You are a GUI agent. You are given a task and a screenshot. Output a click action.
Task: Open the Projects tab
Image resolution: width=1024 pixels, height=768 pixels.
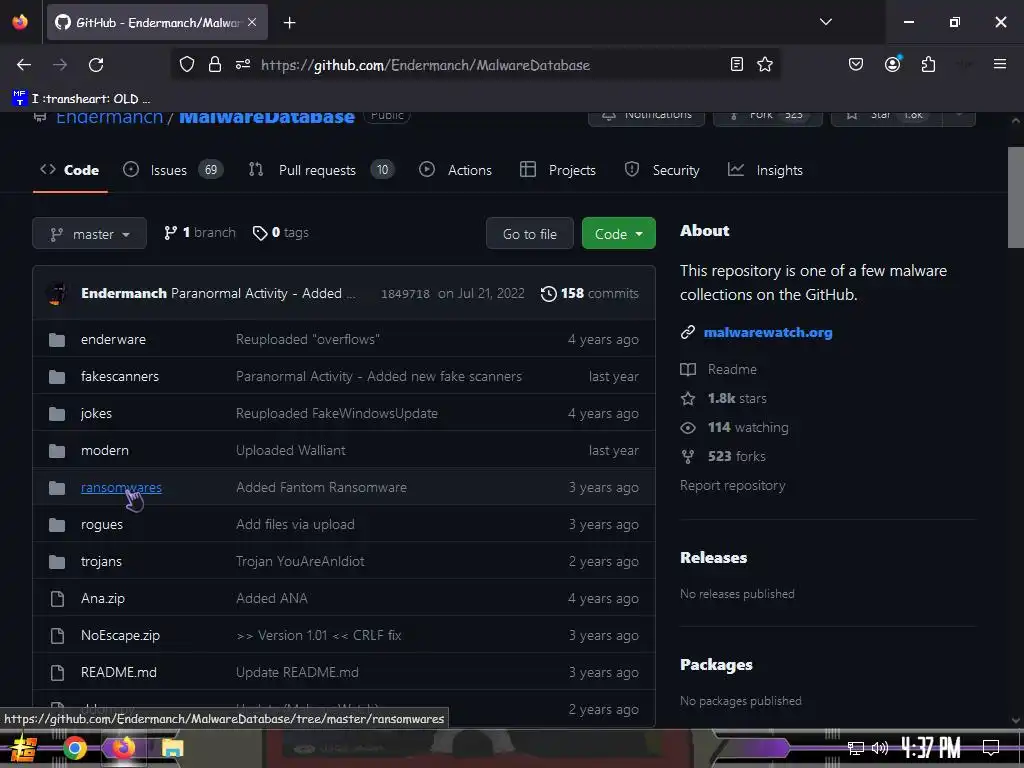pyautogui.click(x=558, y=170)
